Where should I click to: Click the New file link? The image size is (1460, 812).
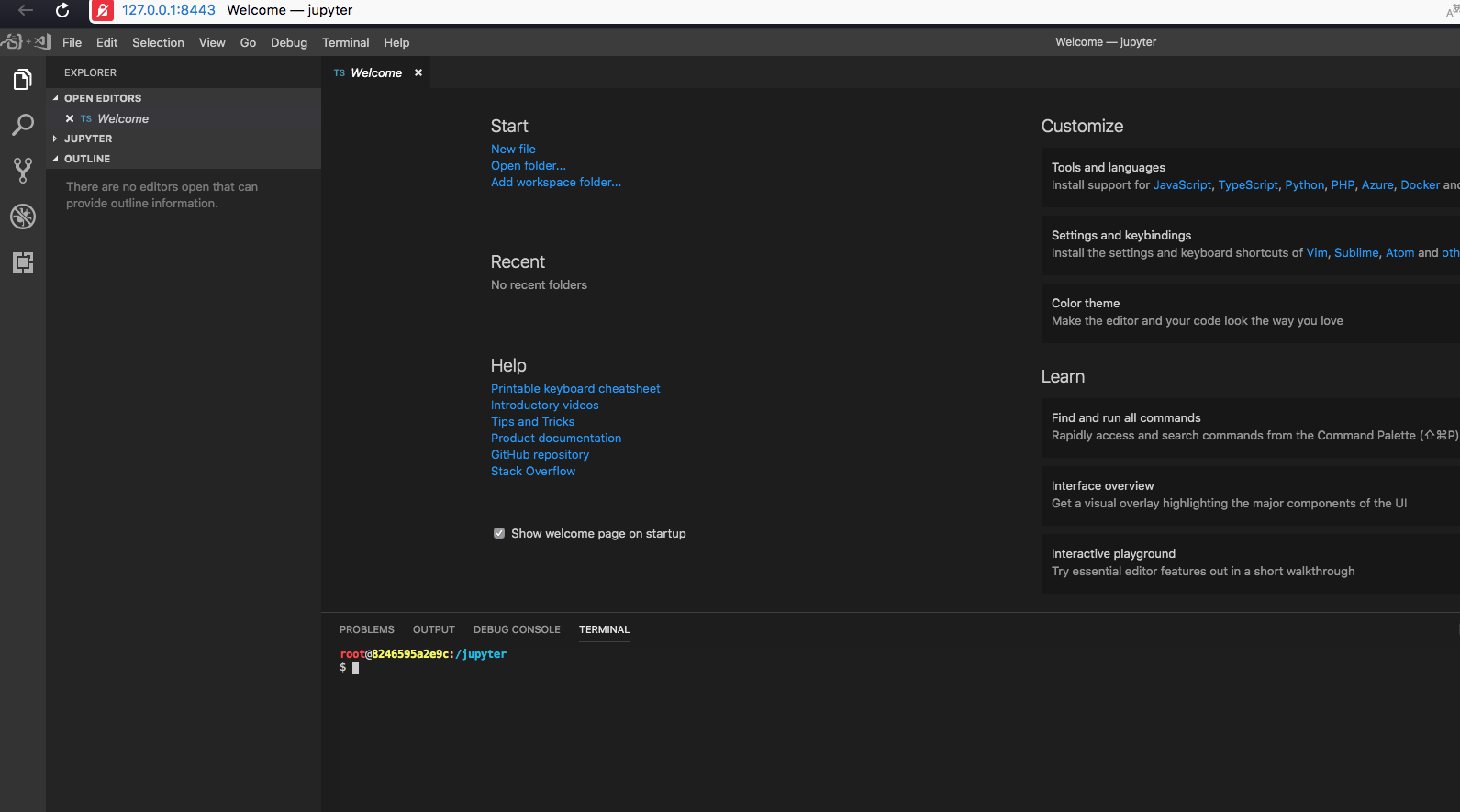pos(513,149)
